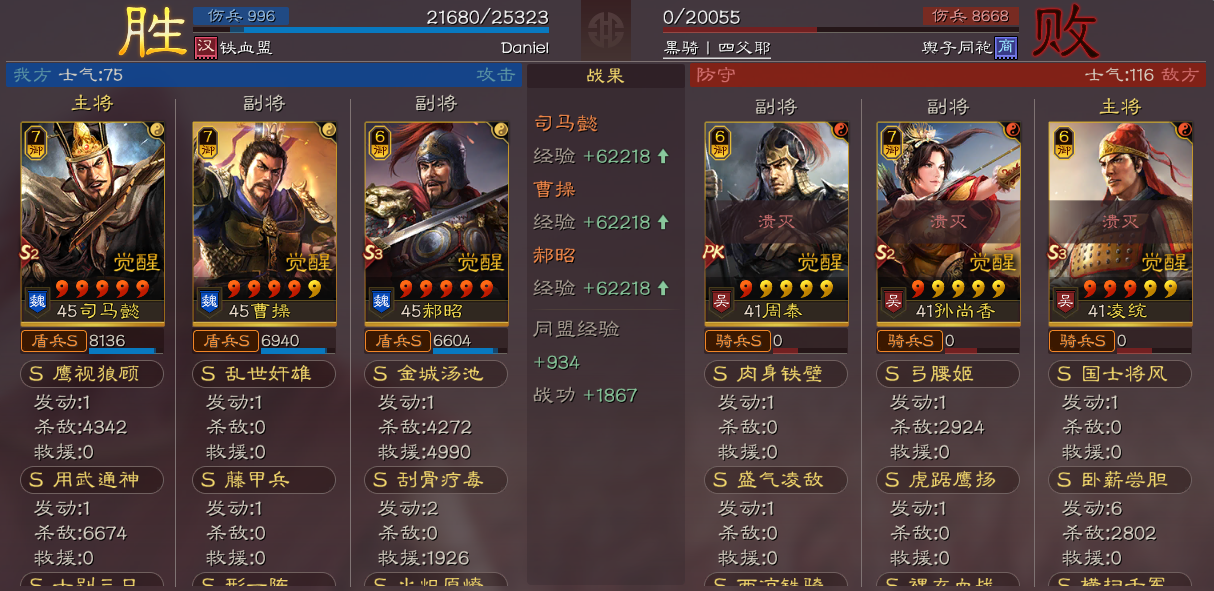Select the 鹰视狼顾 skill button
Image resolution: width=1214 pixels, height=591 pixels.
(92, 374)
